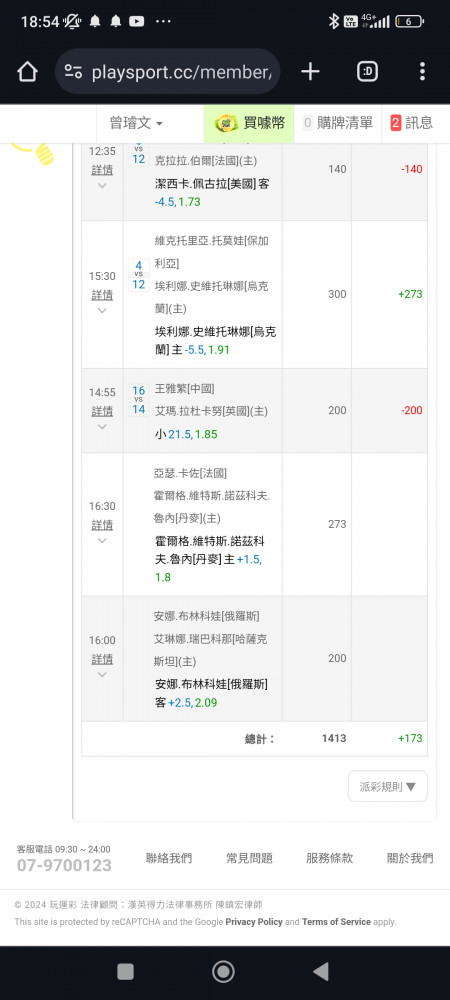Open a new tab with the plus icon
The width and height of the screenshot is (450, 1000).
pyautogui.click(x=310, y=71)
